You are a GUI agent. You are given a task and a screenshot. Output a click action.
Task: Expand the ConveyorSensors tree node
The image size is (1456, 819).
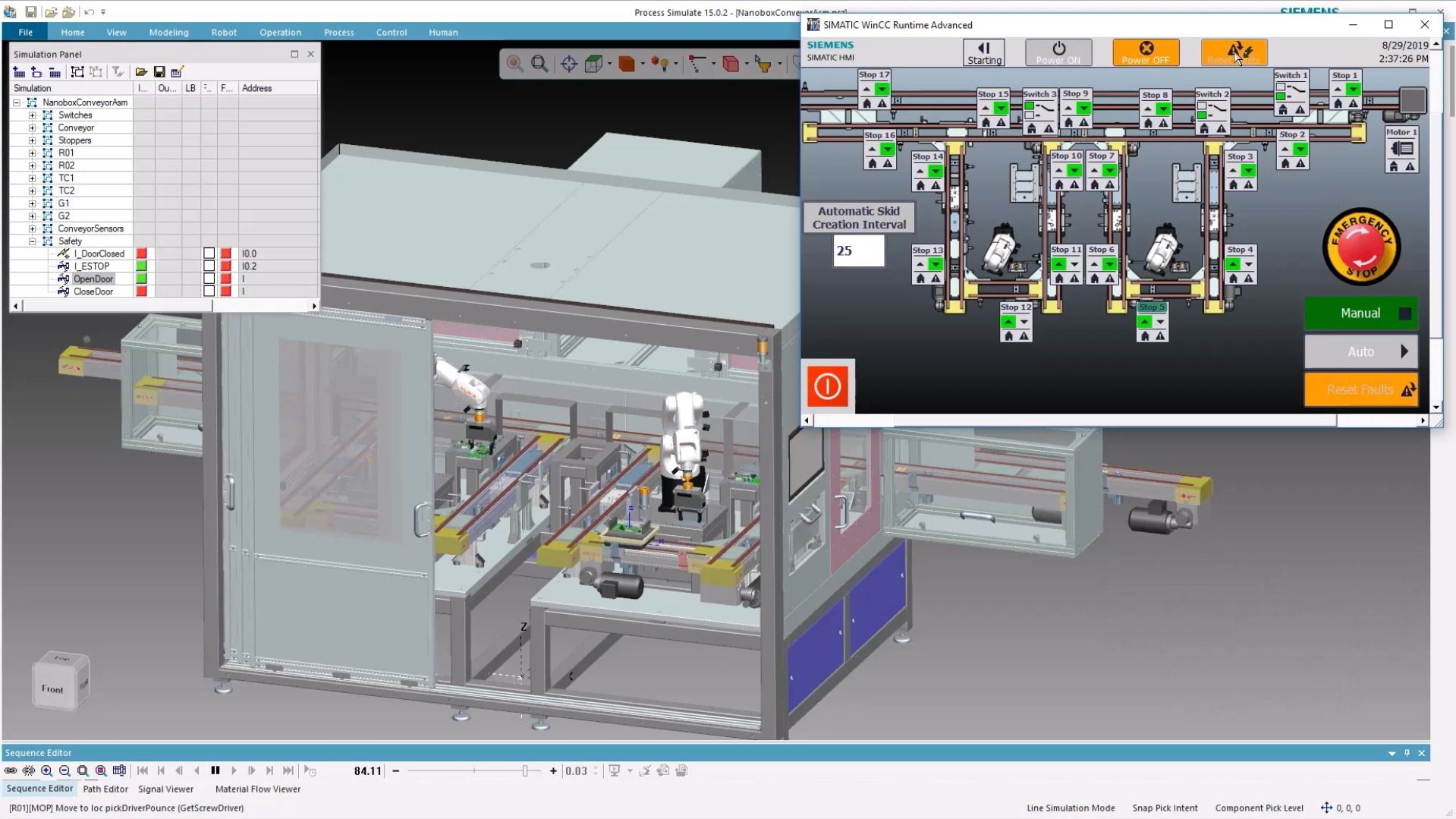click(33, 228)
